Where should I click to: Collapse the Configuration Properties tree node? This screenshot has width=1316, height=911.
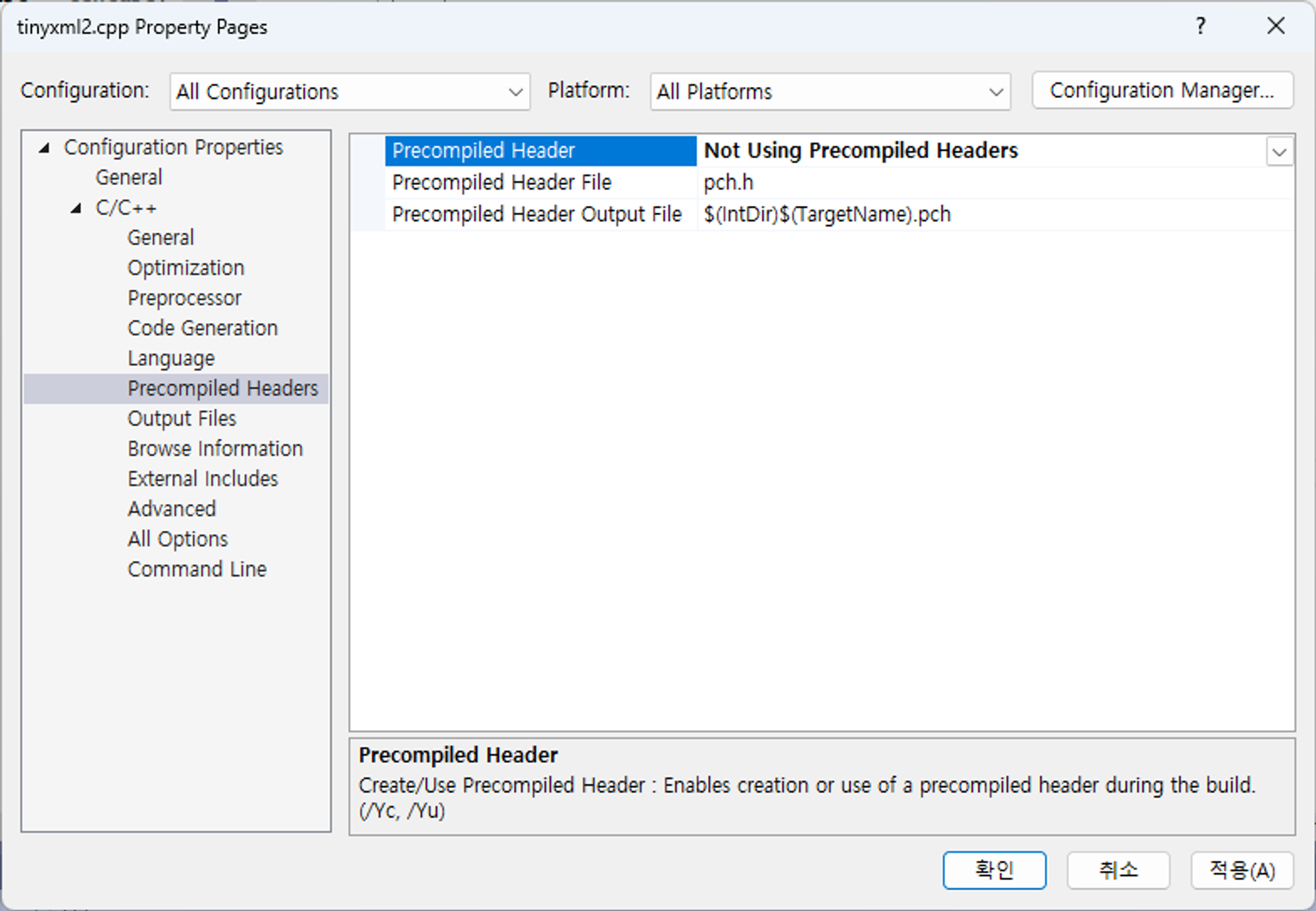tap(44, 148)
